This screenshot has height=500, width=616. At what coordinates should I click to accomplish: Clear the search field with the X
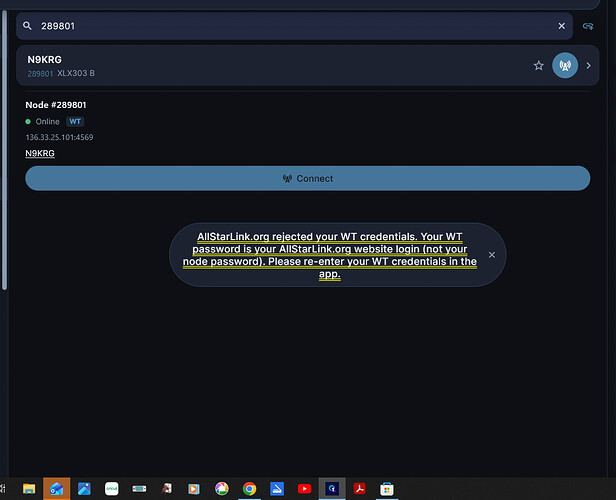pos(561,26)
